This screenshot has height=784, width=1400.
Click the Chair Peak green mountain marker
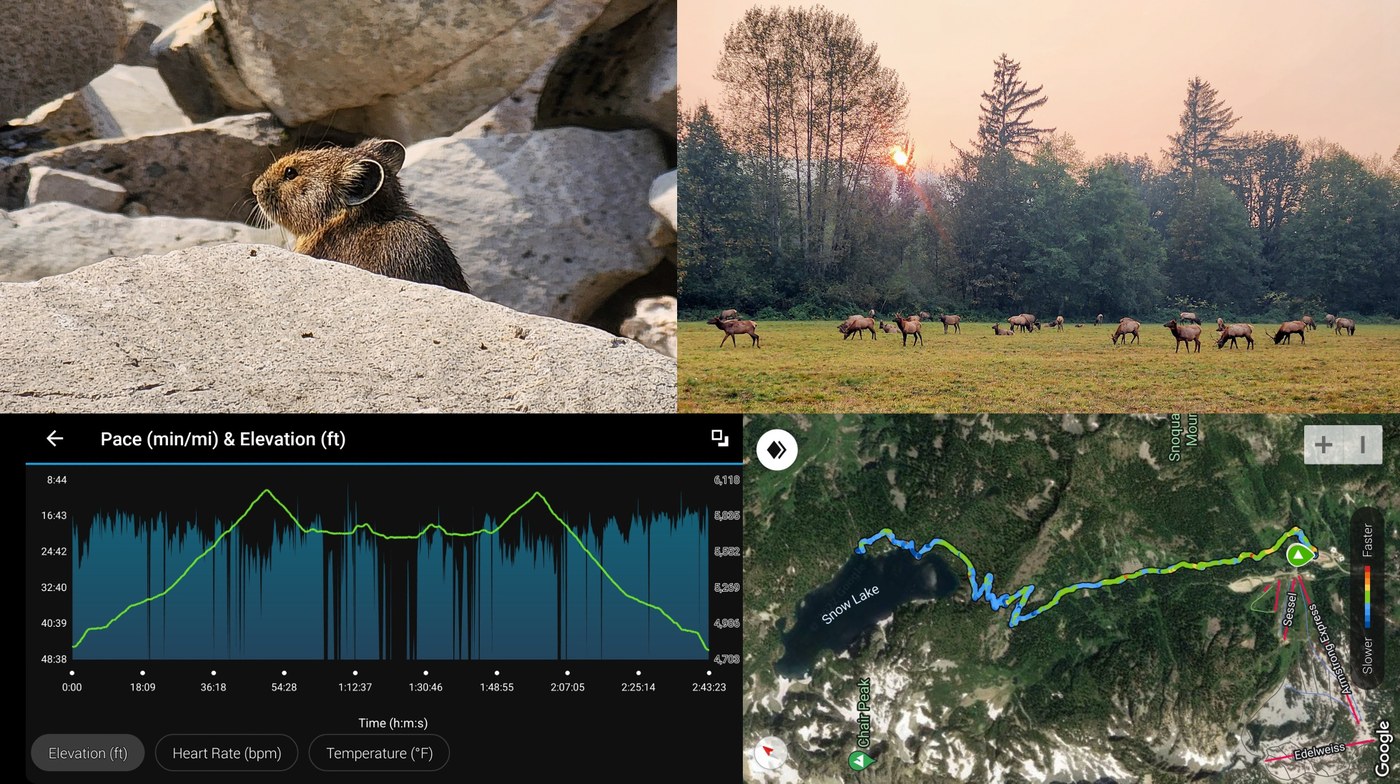point(858,762)
